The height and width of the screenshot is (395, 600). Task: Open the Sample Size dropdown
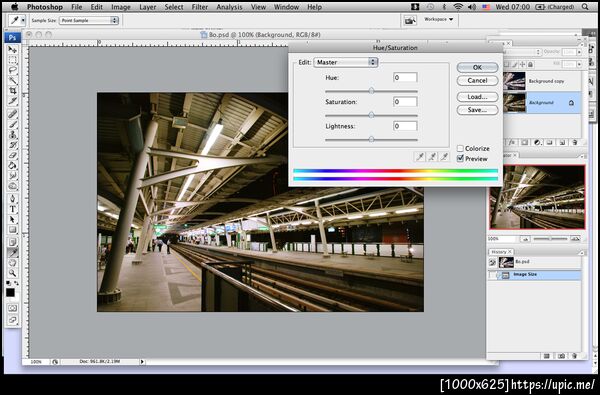pos(88,20)
